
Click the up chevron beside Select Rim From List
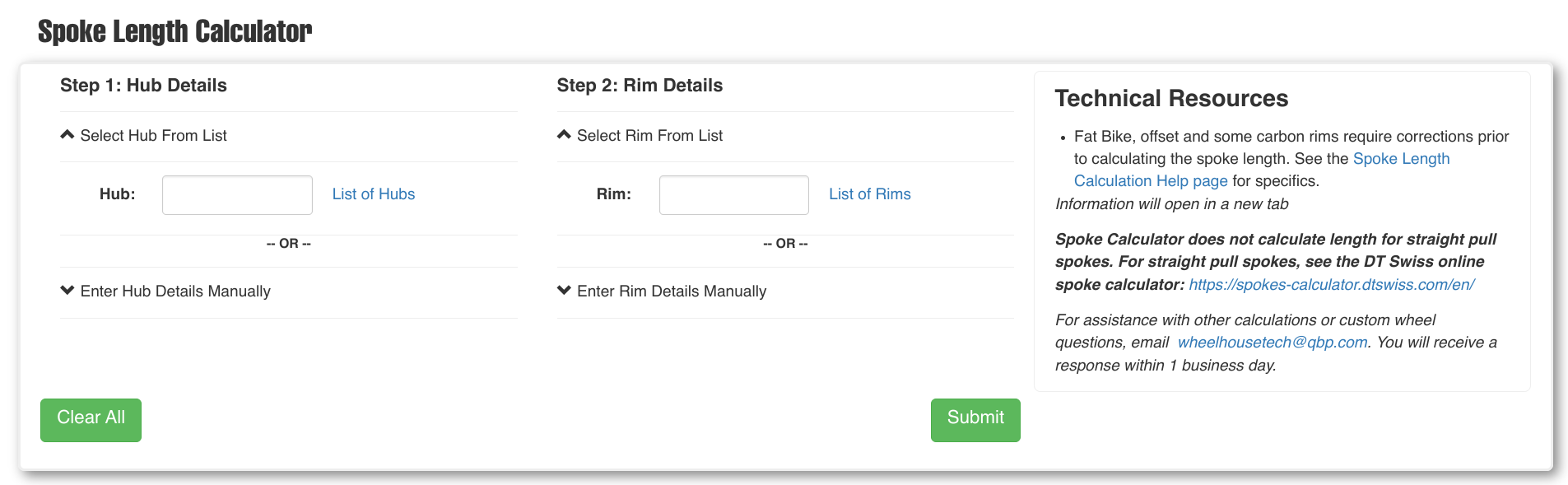click(564, 135)
